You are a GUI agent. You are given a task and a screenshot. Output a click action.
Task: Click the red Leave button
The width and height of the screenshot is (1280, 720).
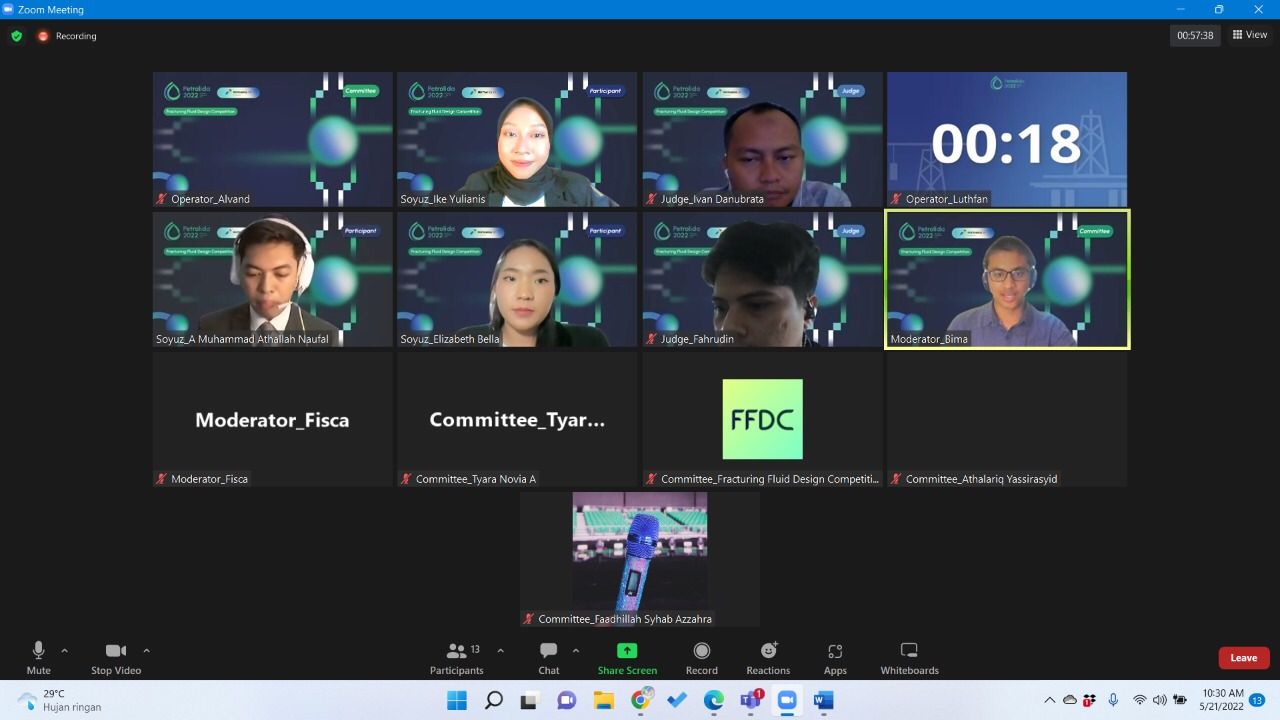click(x=1243, y=658)
